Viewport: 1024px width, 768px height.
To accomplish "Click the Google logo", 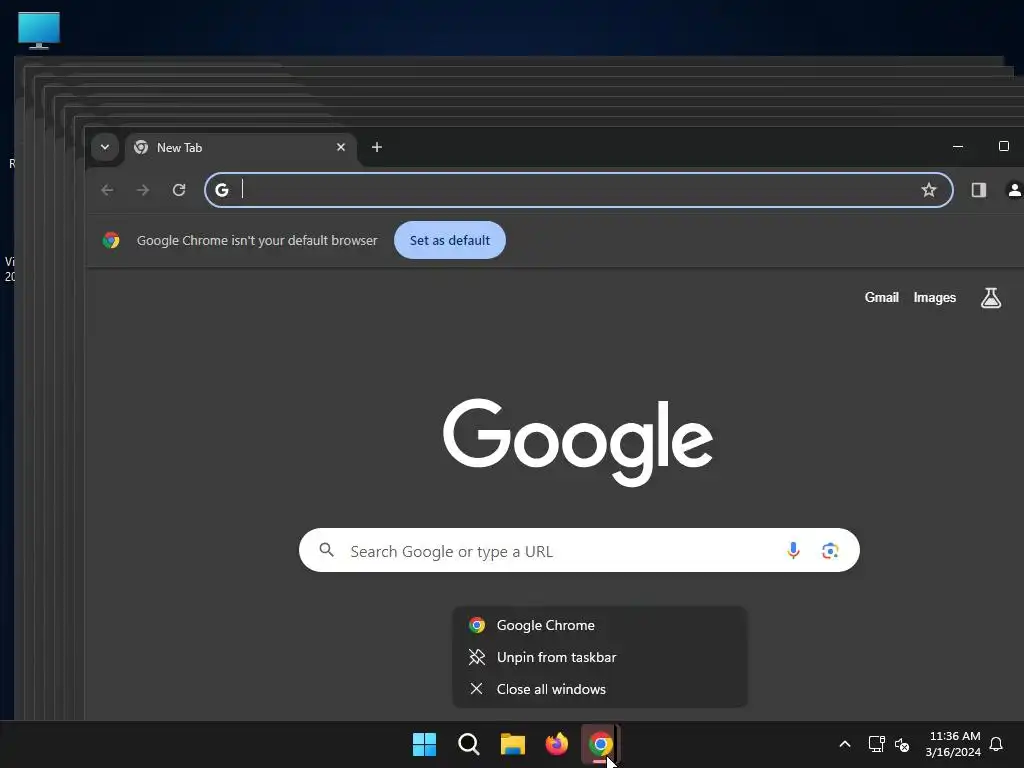I will point(578,442).
